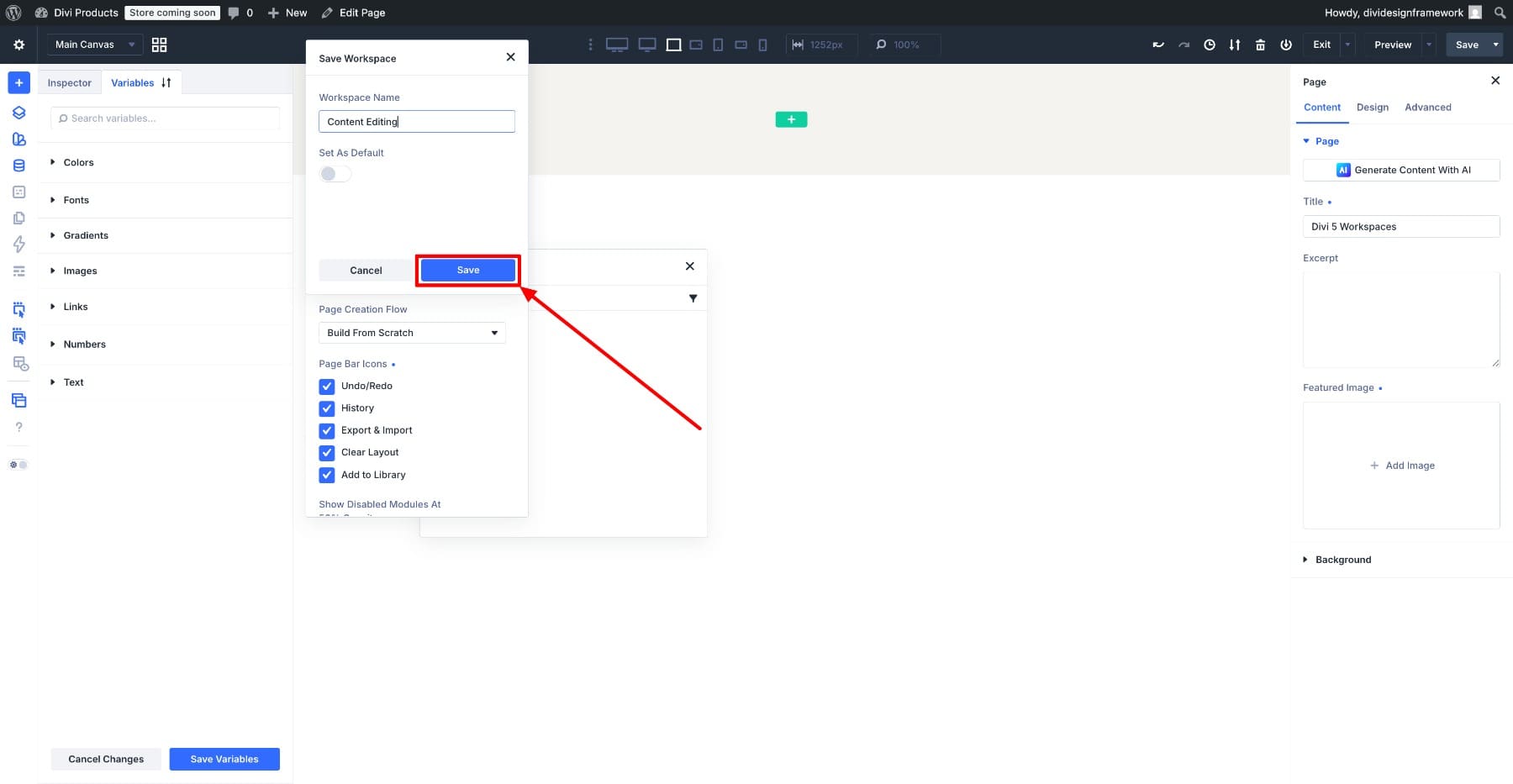The height and width of the screenshot is (784, 1513).
Task: Switch to widescreen desktop view icon
Action: point(617,45)
